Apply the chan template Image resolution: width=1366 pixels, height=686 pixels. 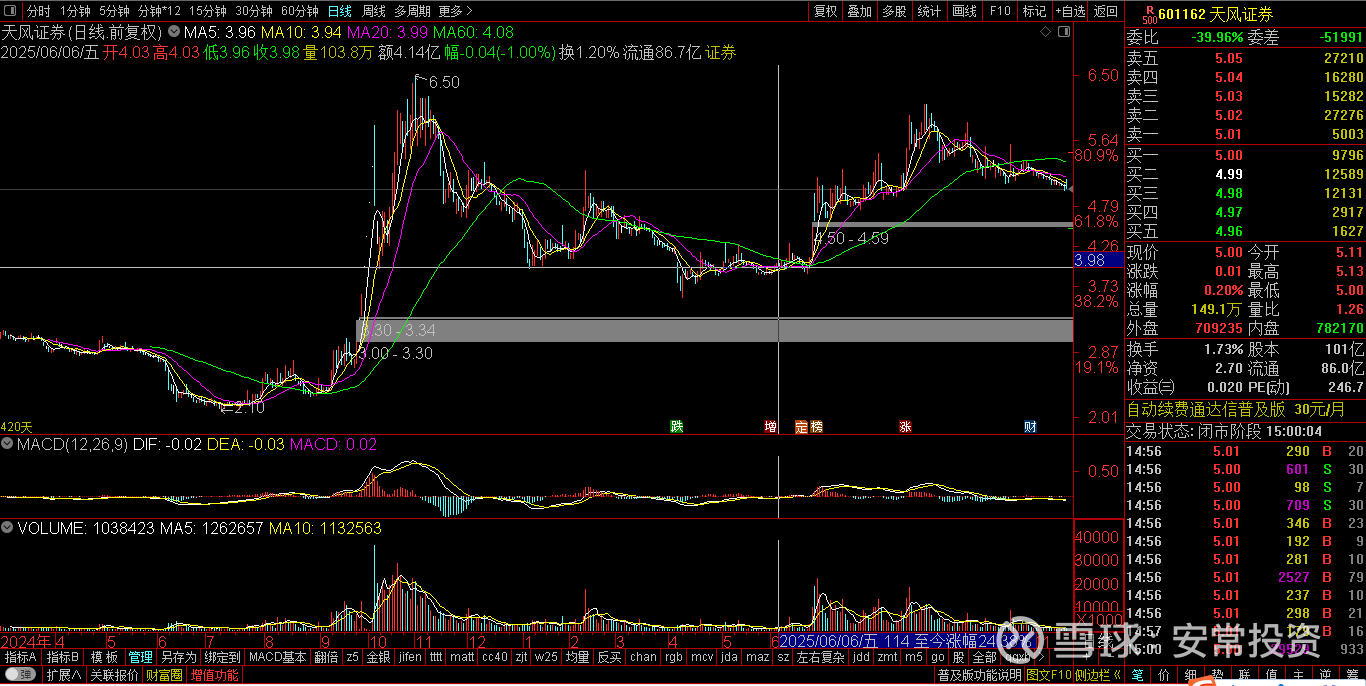point(642,658)
